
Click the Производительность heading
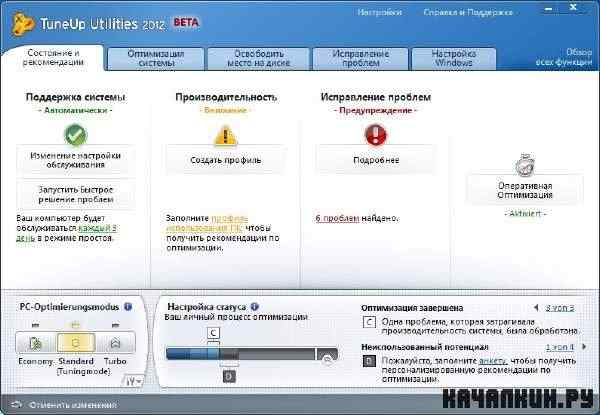226,97
